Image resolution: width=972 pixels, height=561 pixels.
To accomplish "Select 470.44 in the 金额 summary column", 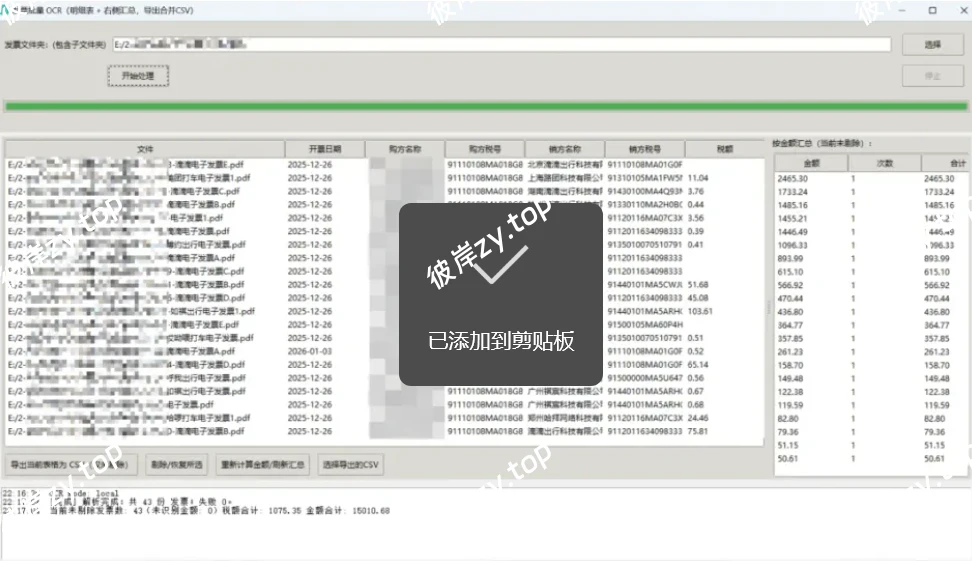I will (x=790, y=299).
